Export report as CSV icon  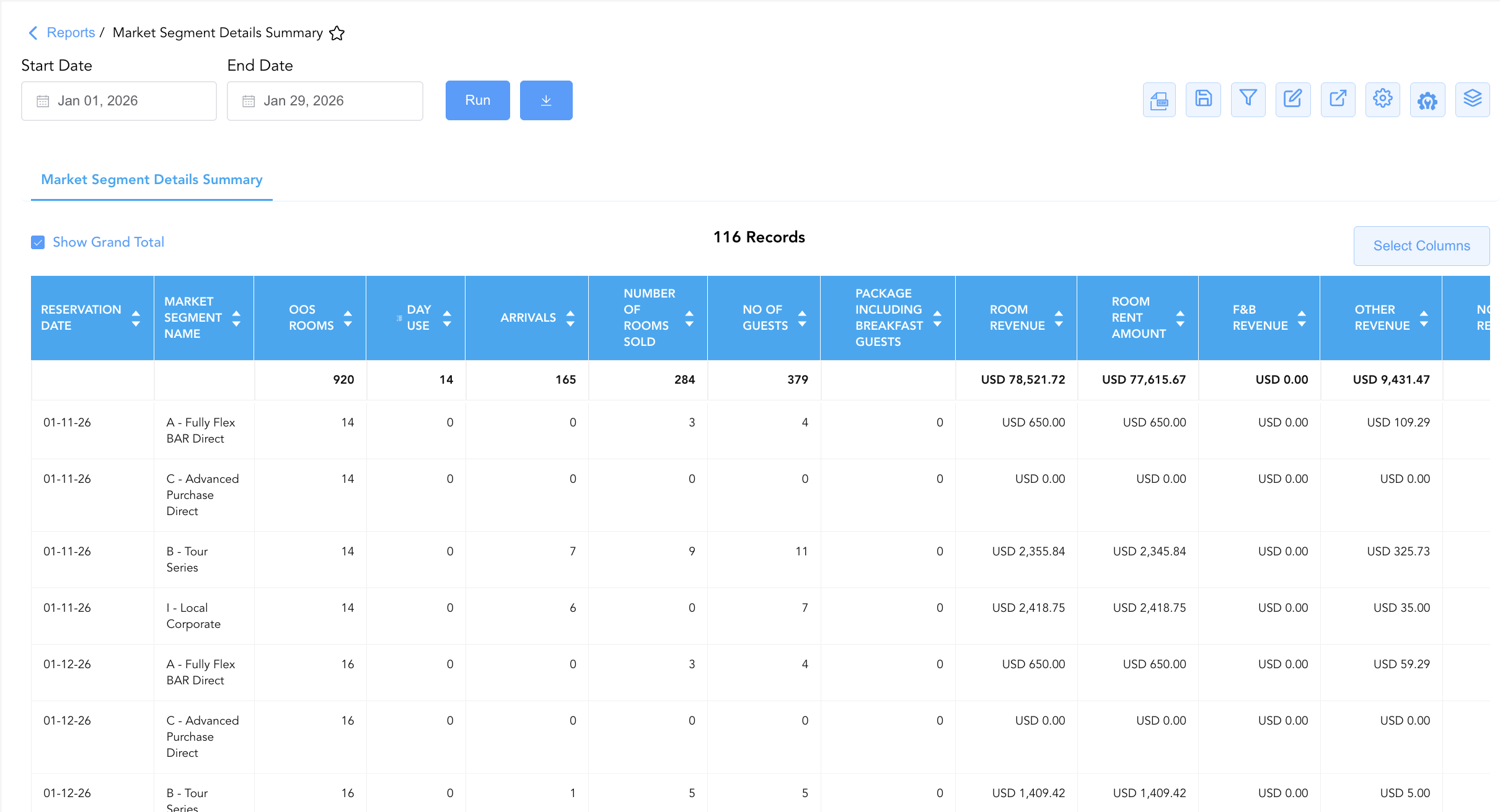pos(1159,100)
